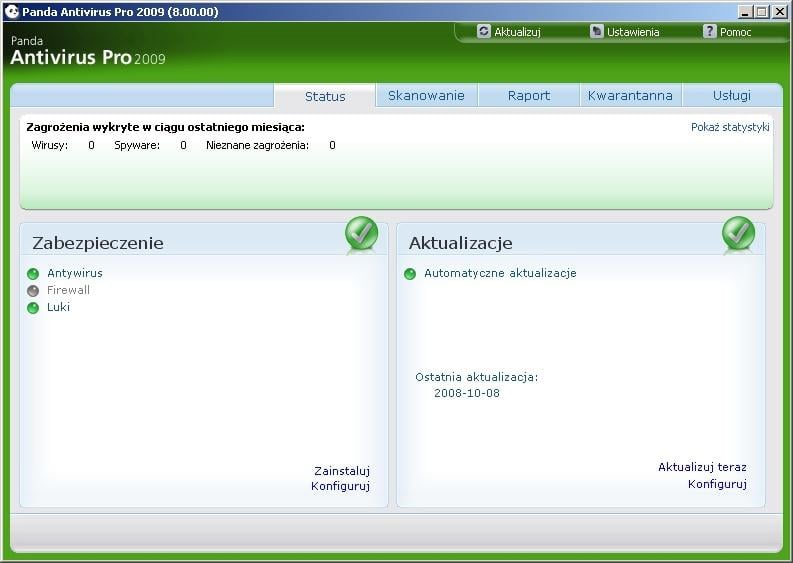The image size is (793, 563).
Task: Select the Luki entry
Action: tap(58, 307)
